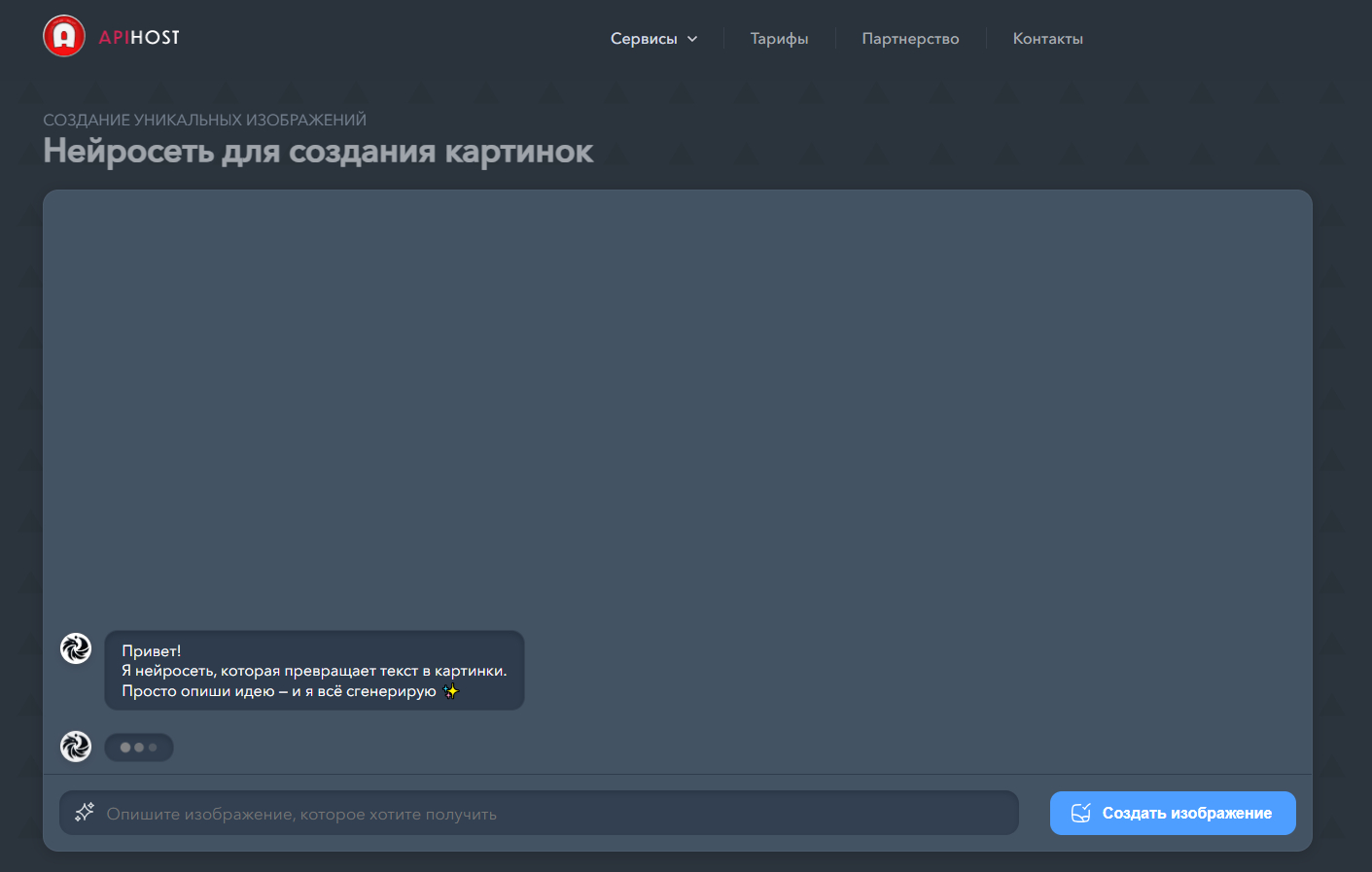Click the line "Я нейросеть, которая превращает текст в картинки."

314,671
